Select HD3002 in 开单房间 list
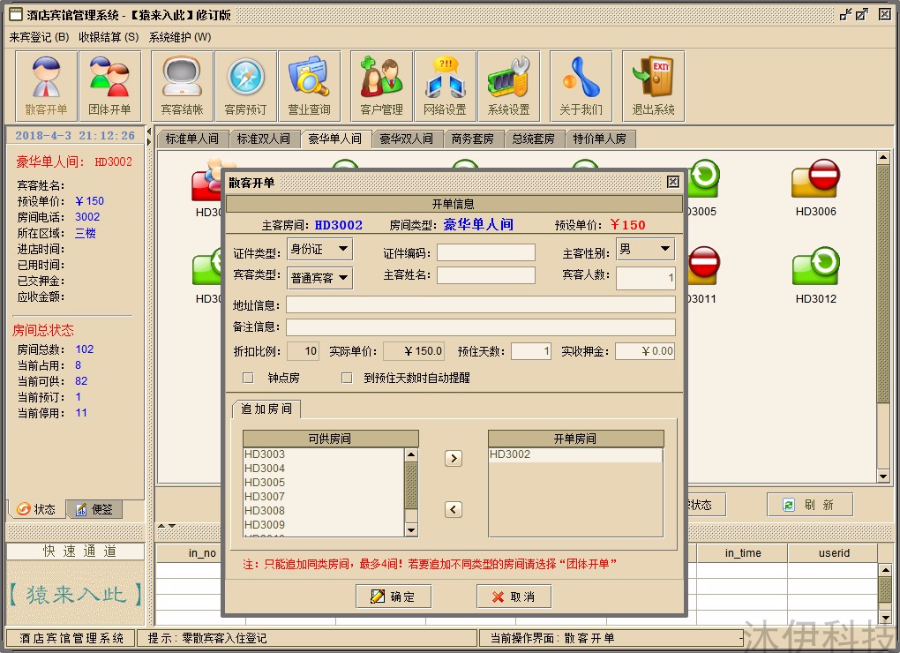This screenshot has width=900, height=653. pos(575,454)
